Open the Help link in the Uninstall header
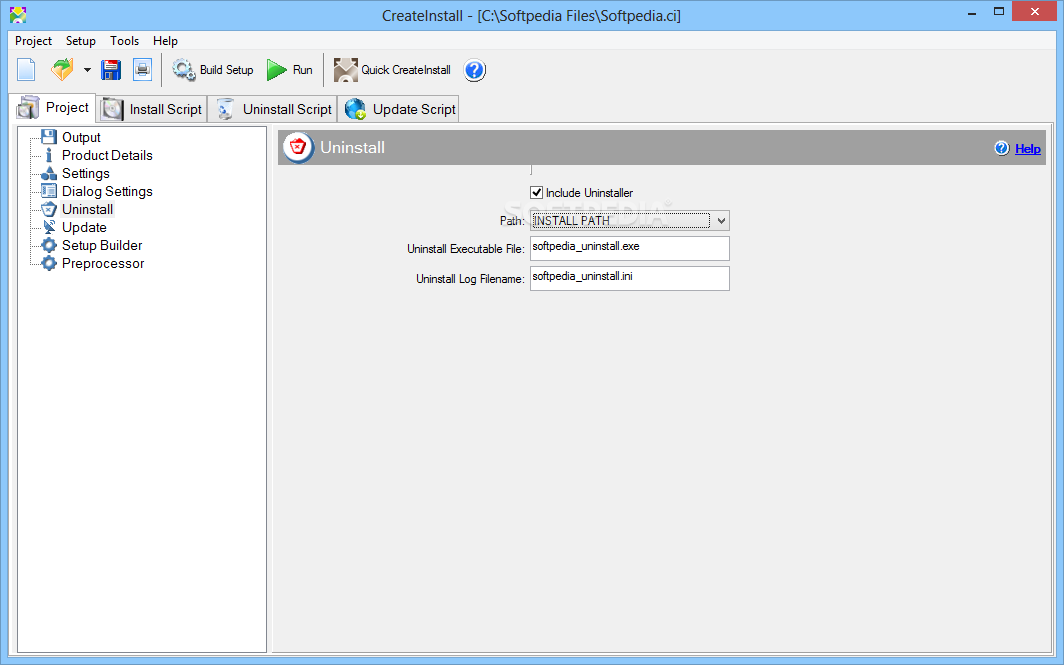Screen dimensions: 1064x665 (x=1027, y=149)
